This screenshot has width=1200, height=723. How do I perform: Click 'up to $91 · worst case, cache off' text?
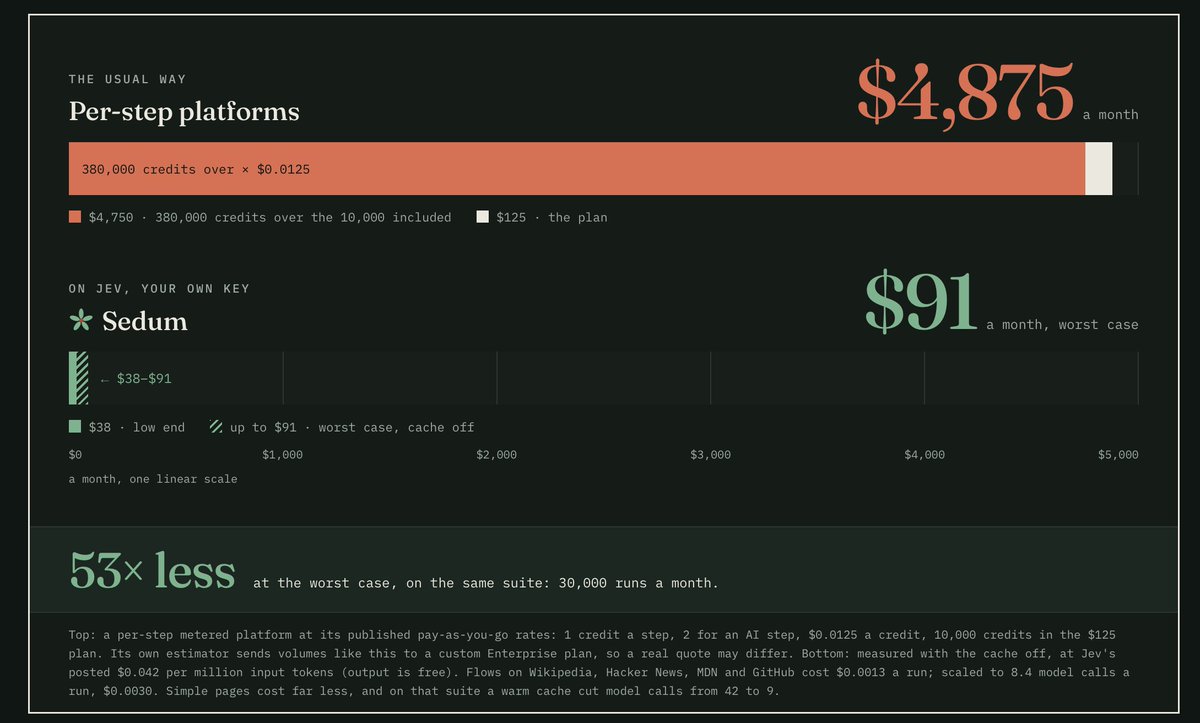(352, 427)
